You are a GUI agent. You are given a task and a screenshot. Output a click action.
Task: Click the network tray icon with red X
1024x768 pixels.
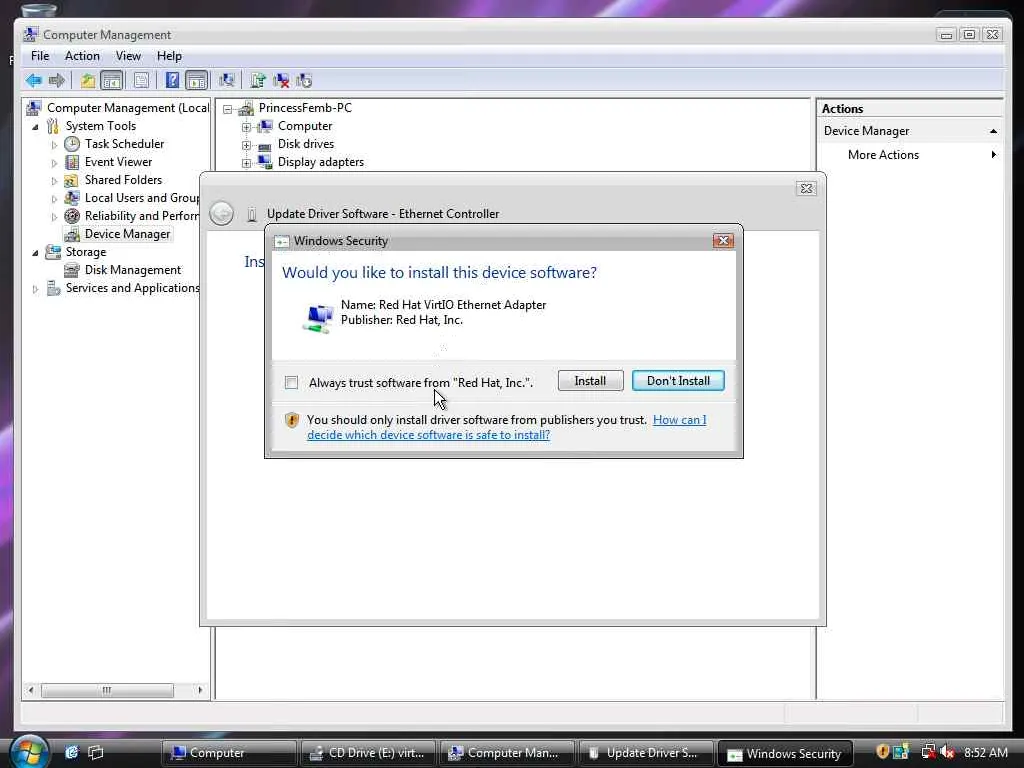928,752
